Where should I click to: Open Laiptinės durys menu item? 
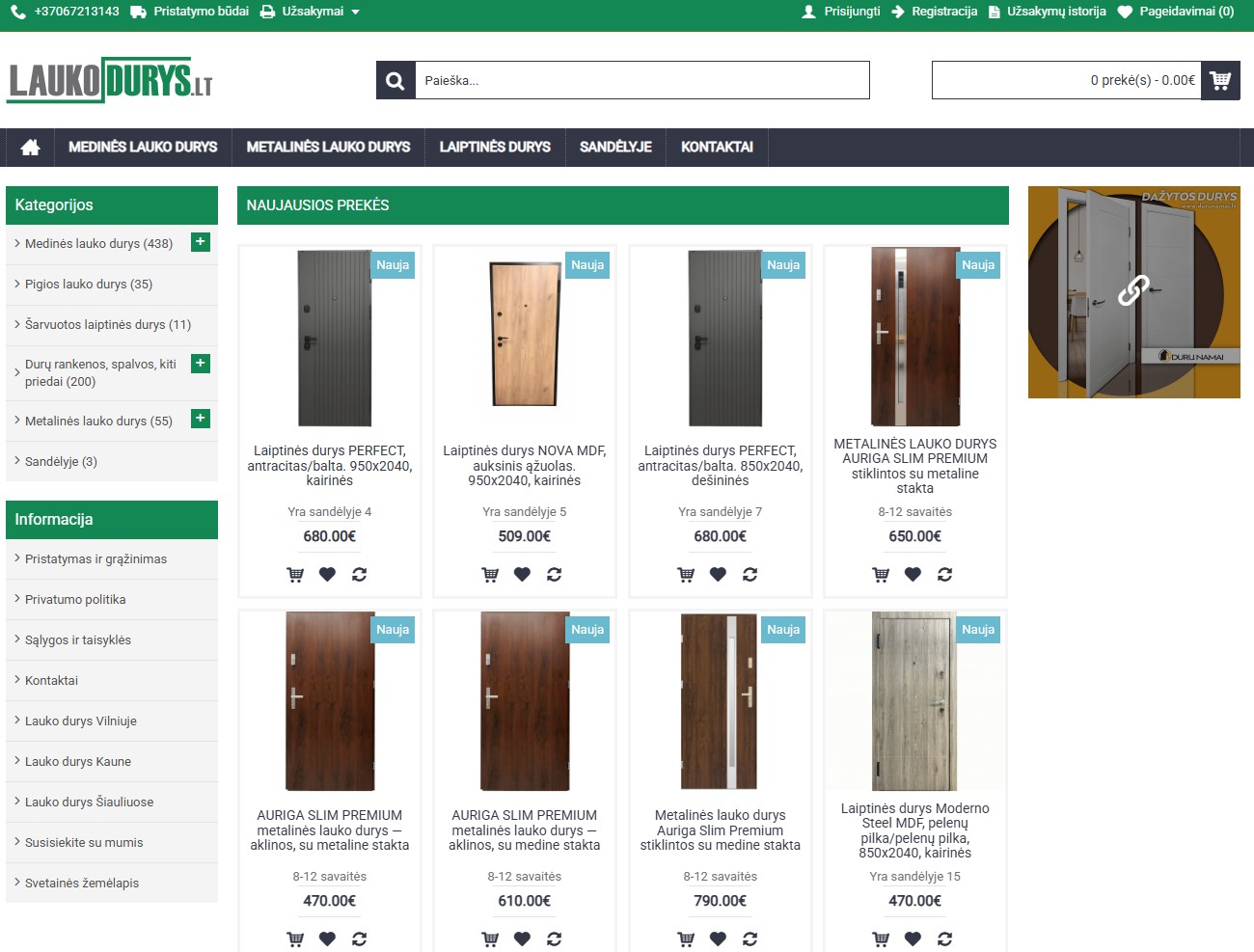pyautogui.click(x=495, y=148)
